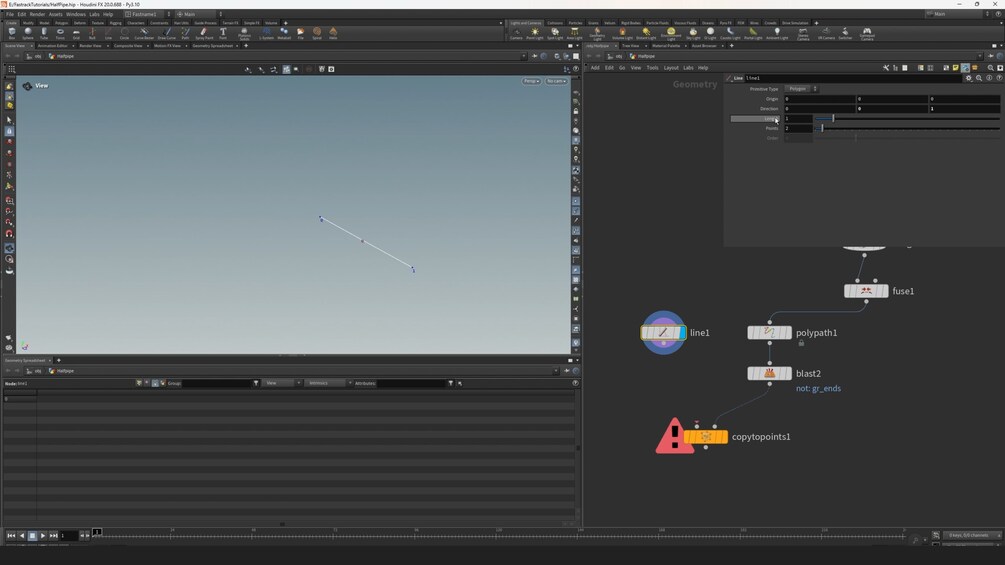Select the Helix shelf tool

pyautogui.click(x=333, y=33)
